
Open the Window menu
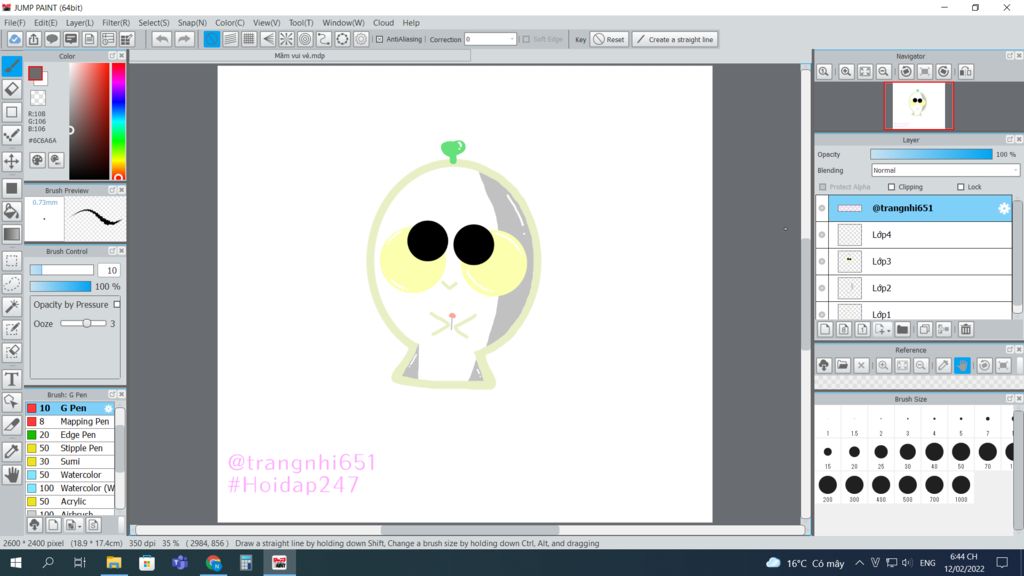(x=343, y=22)
